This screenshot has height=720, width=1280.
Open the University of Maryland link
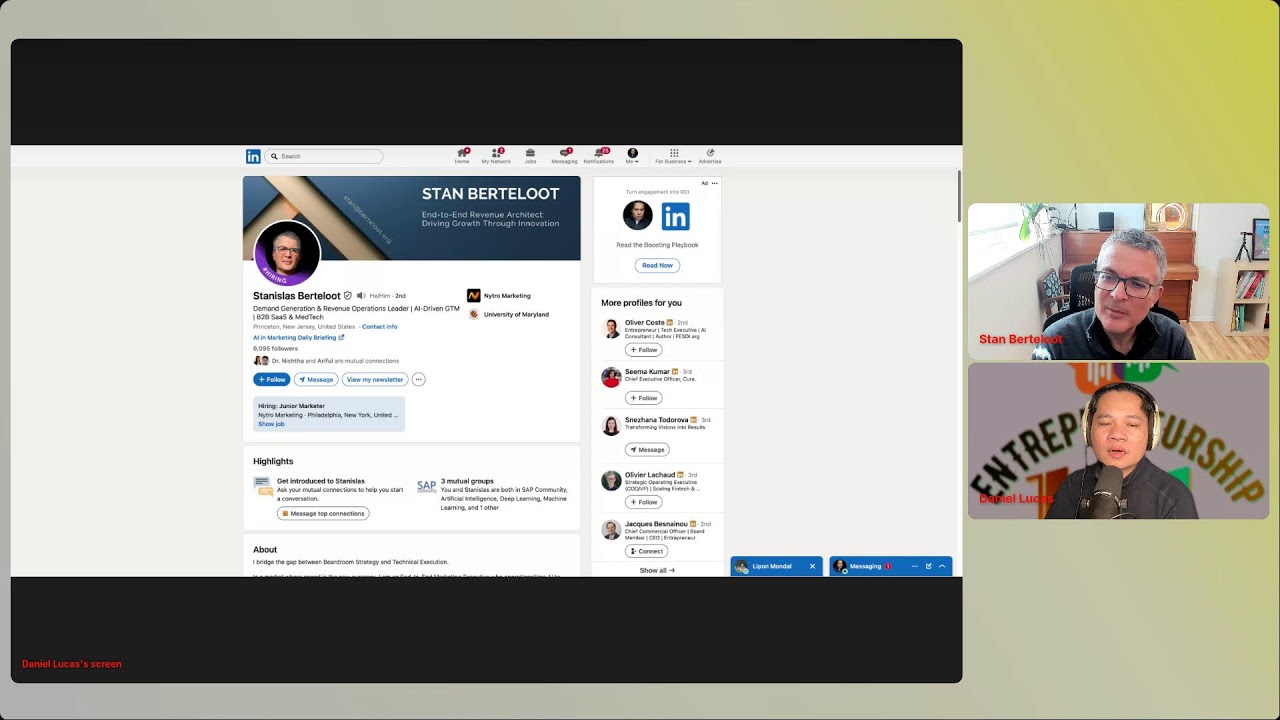(x=516, y=315)
